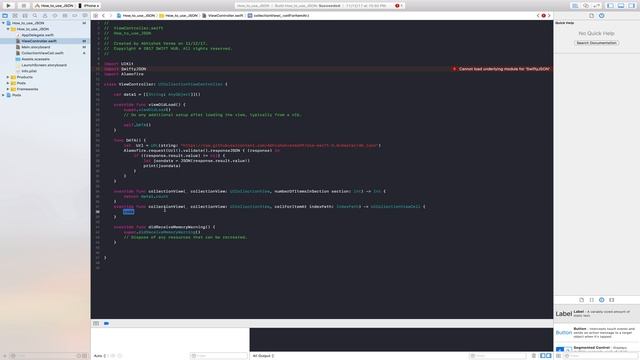Open related items grid in jump bar
The width and height of the screenshot is (640, 360).
(96, 16)
